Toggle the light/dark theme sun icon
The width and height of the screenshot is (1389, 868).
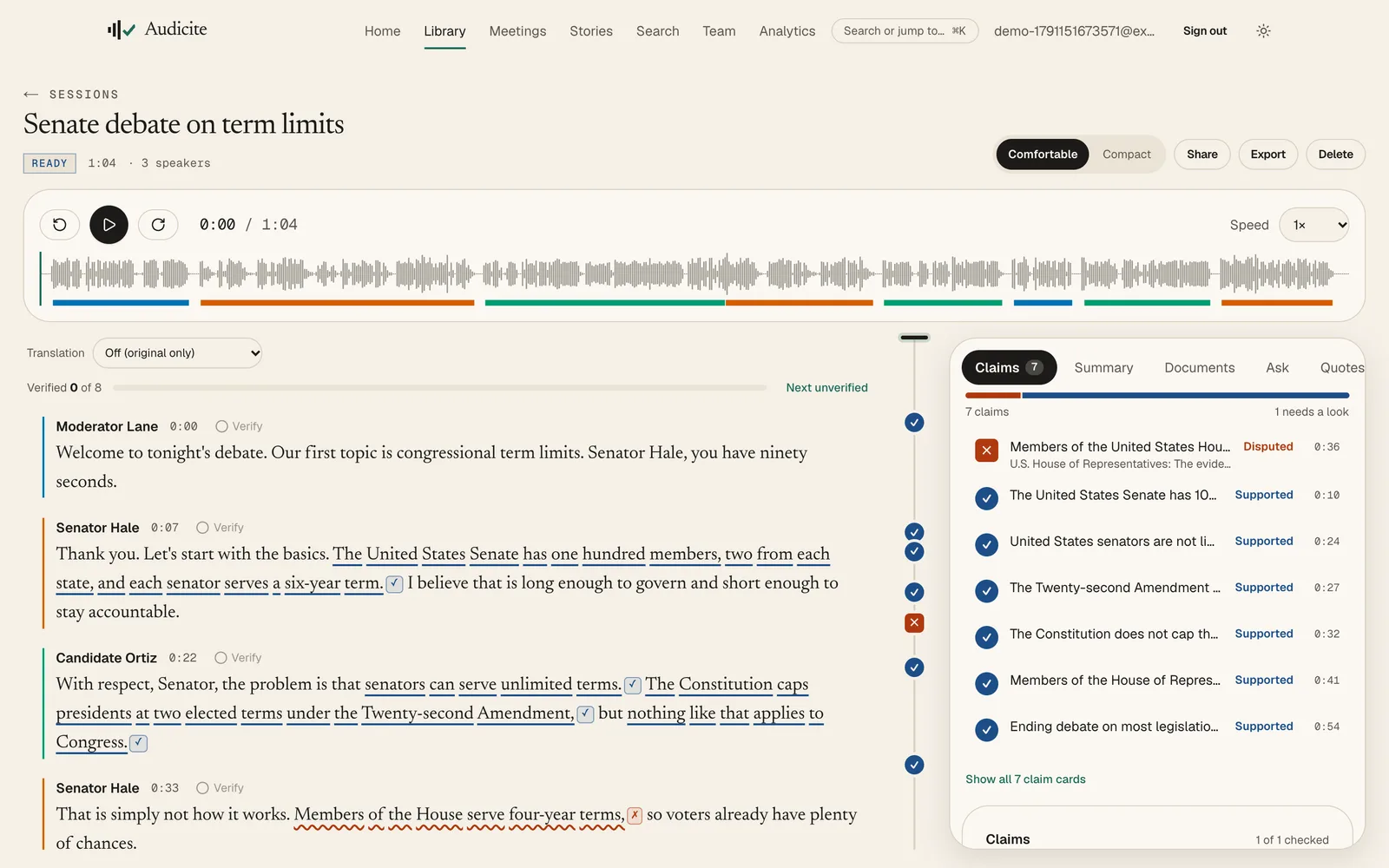(1263, 31)
